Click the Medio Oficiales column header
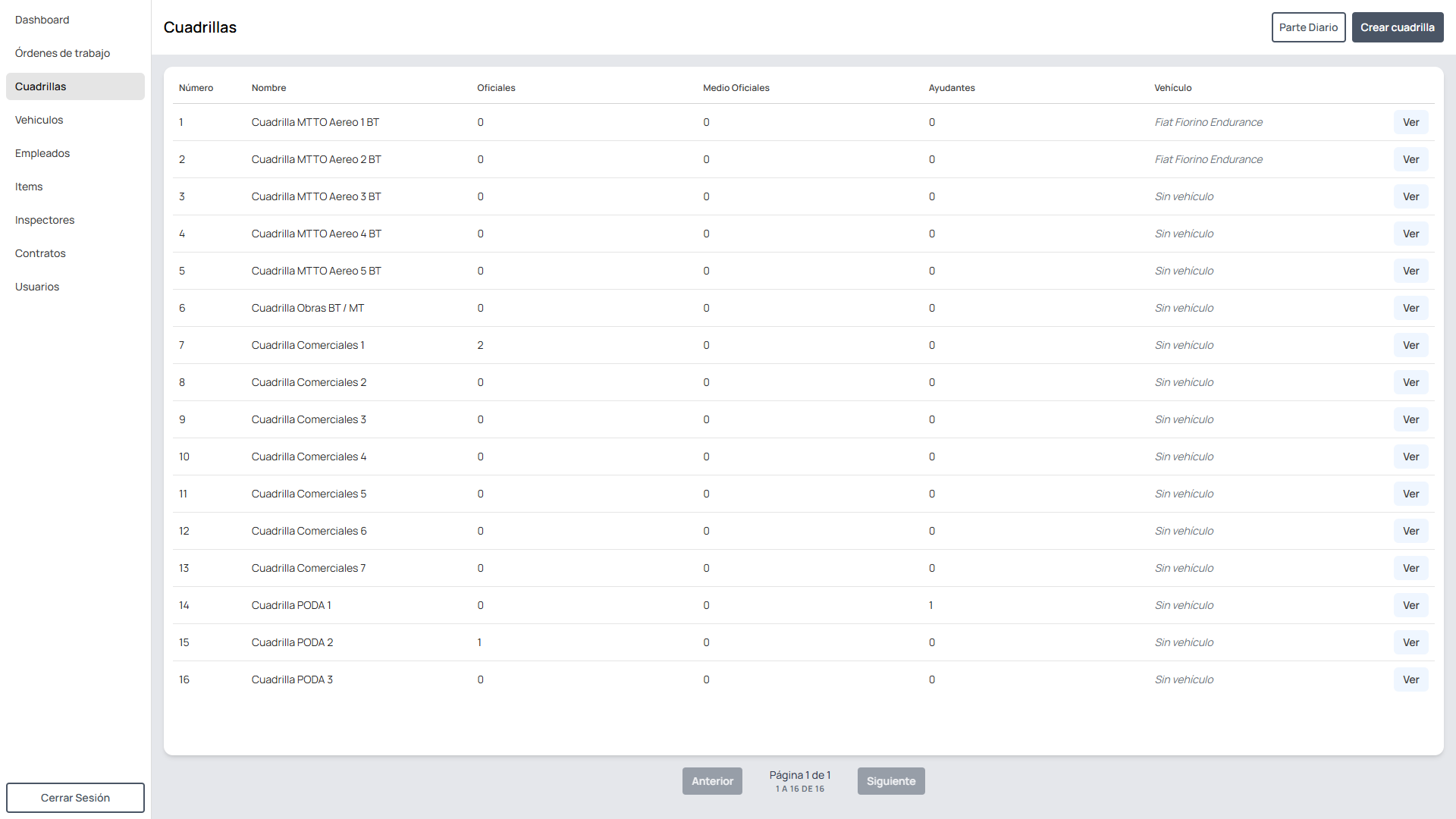Viewport: 1456px width, 819px height. 736,88
